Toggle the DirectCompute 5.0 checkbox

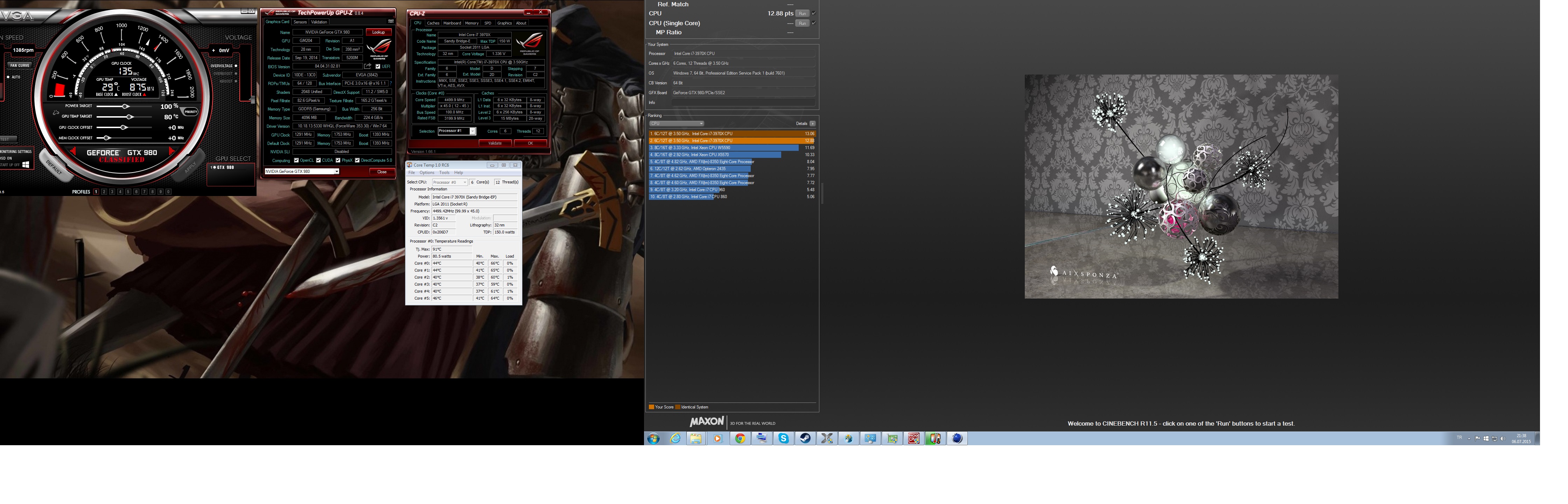tap(357, 161)
